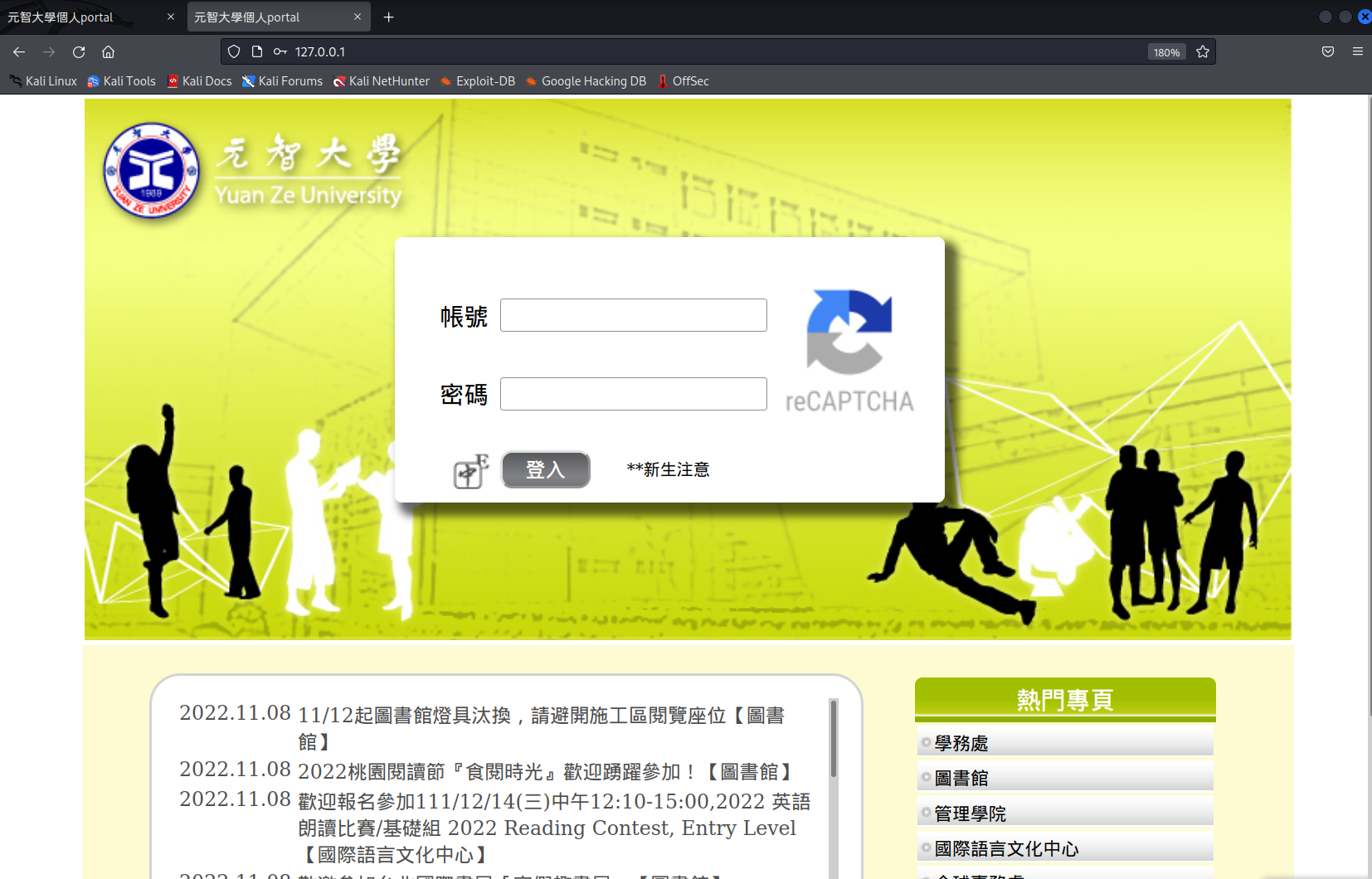Image resolution: width=1372 pixels, height=879 pixels.
Task: Click the key saved-login icon in address bar
Action: click(x=280, y=51)
